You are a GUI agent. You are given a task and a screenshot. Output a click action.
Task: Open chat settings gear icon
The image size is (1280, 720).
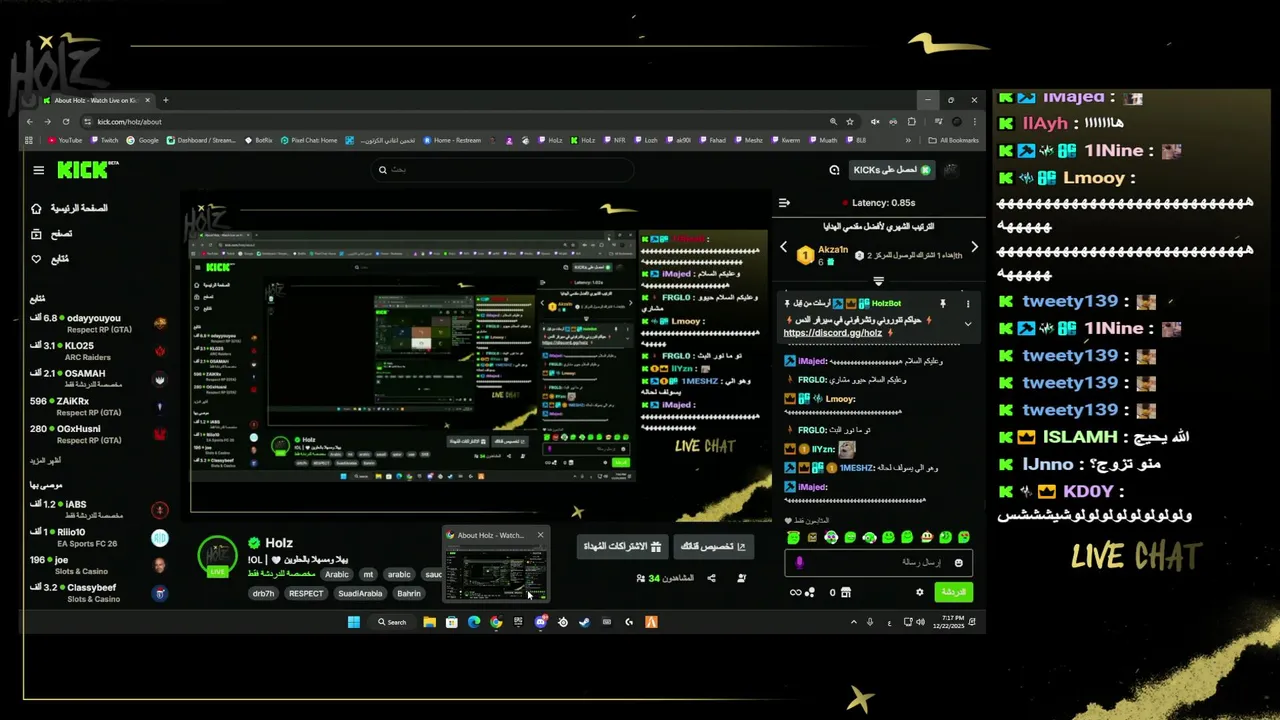coord(920,592)
